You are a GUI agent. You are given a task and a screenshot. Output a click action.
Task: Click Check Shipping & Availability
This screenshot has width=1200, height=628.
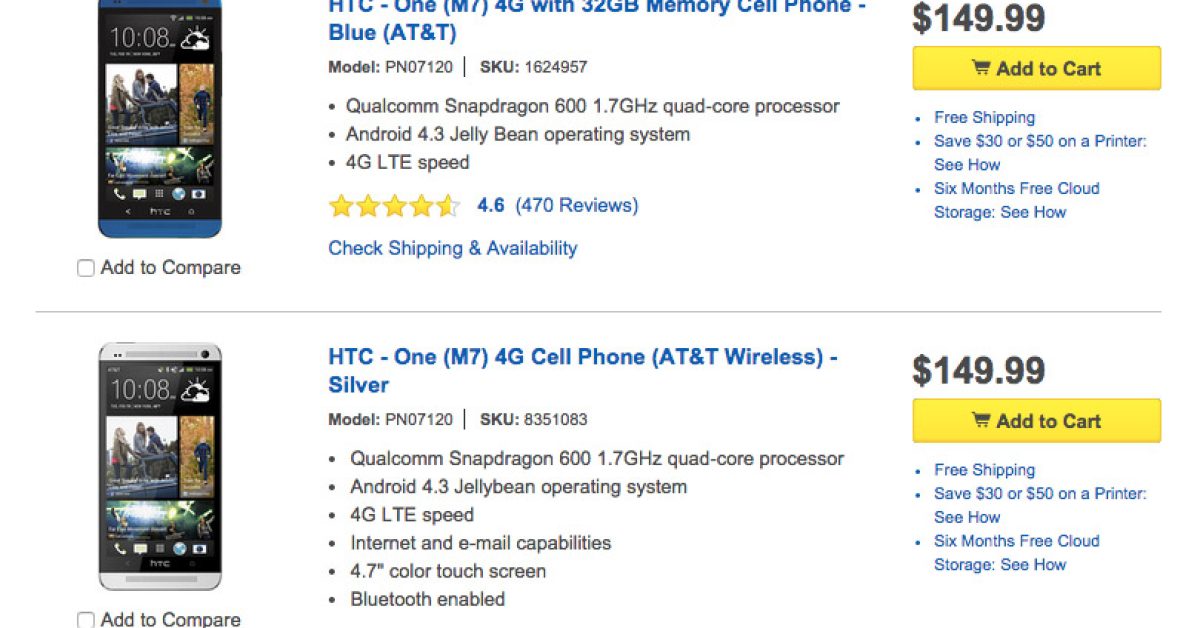point(452,248)
